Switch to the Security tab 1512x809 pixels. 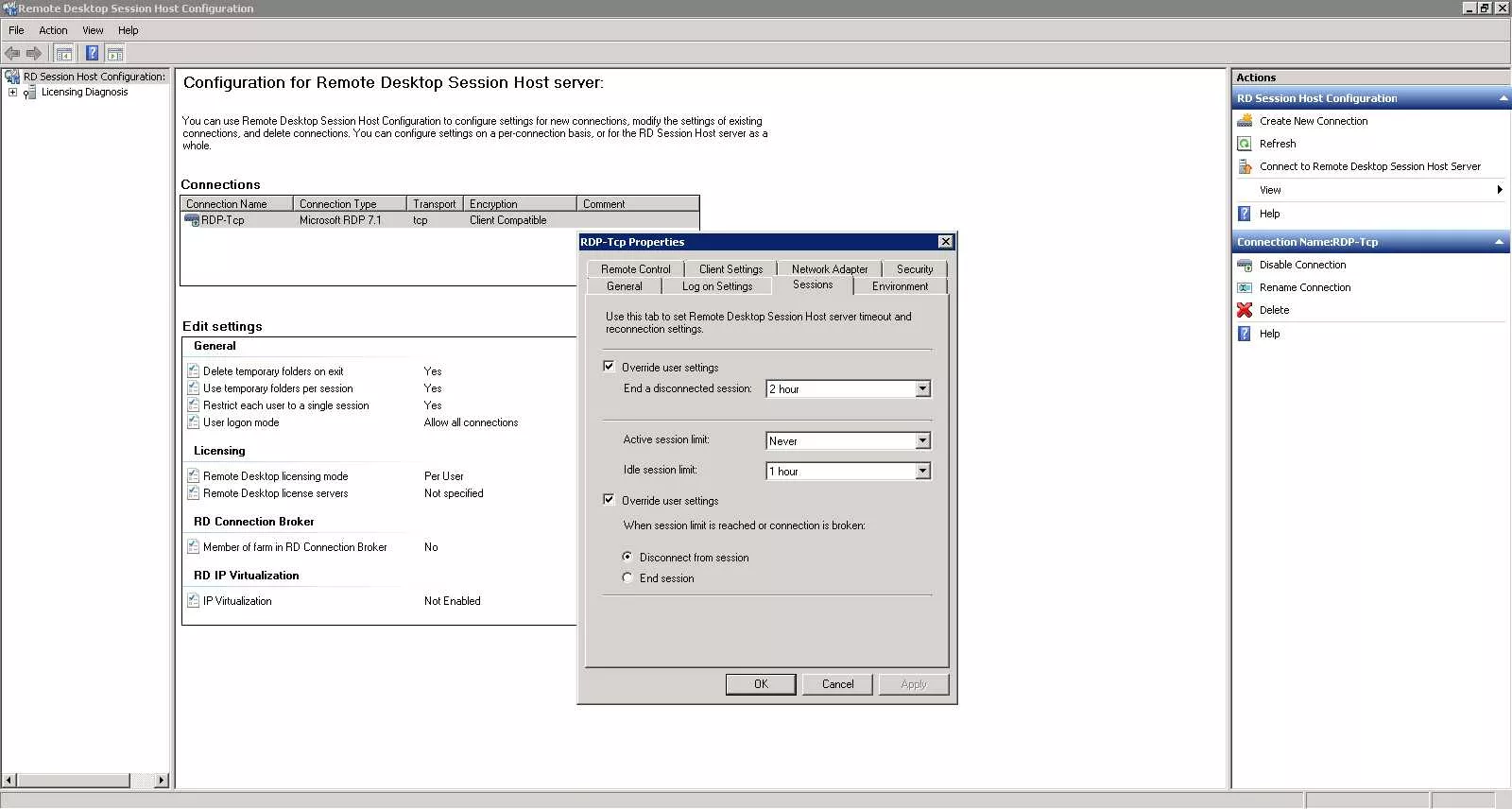[x=915, y=269]
